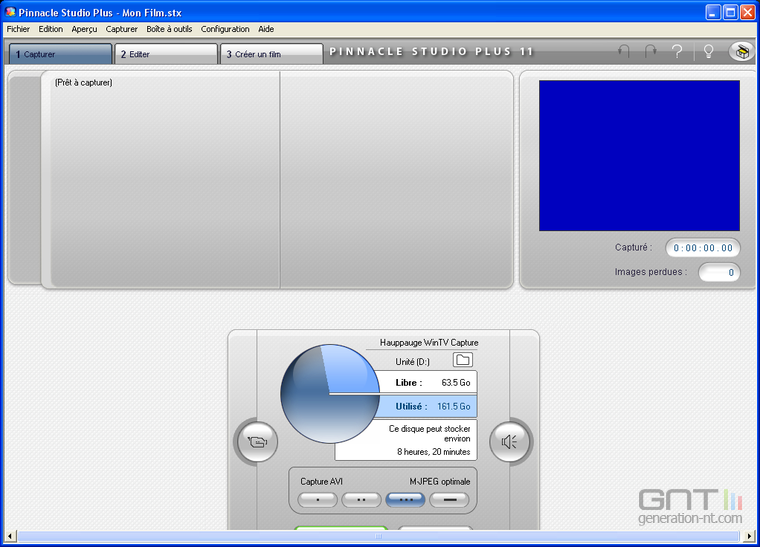Select the two-dot capture quality preset
The image size is (760, 547).
tap(361, 500)
